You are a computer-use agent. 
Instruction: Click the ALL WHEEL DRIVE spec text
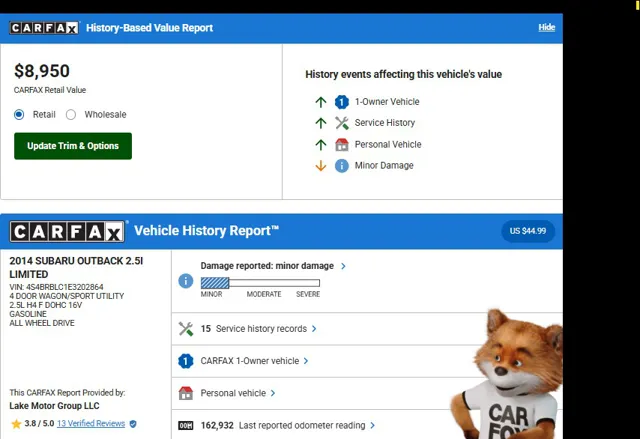tap(42, 323)
